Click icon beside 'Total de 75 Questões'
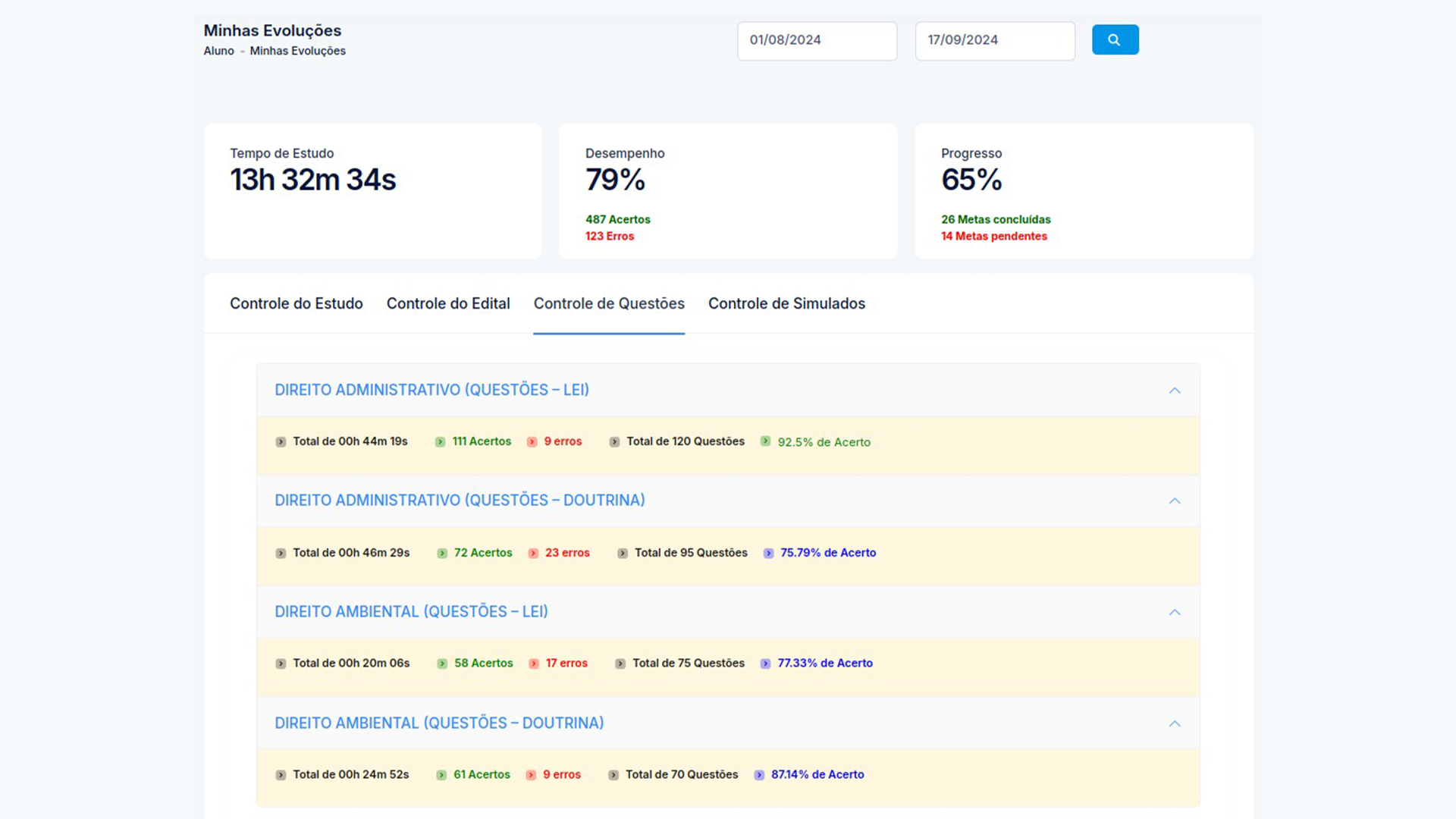 (620, 664)
